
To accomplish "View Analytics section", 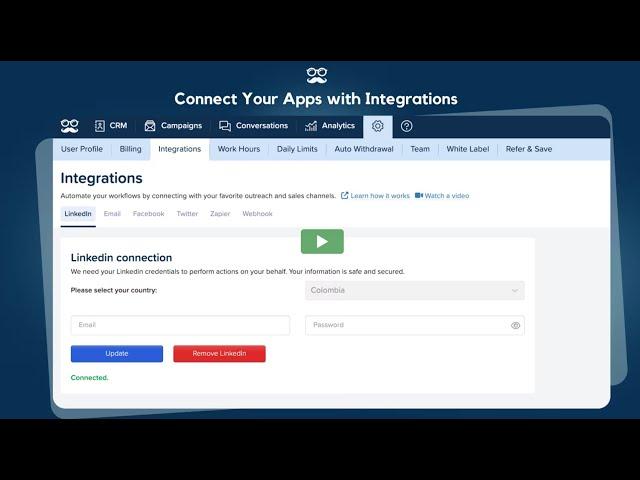I will coord(330,126).
